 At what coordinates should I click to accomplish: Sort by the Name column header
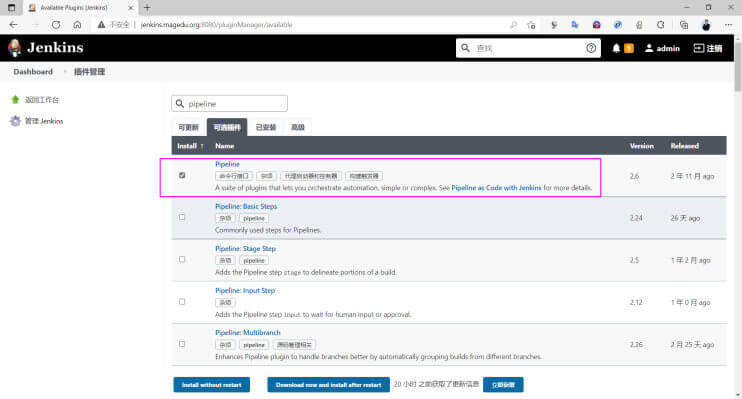(225, 146)
